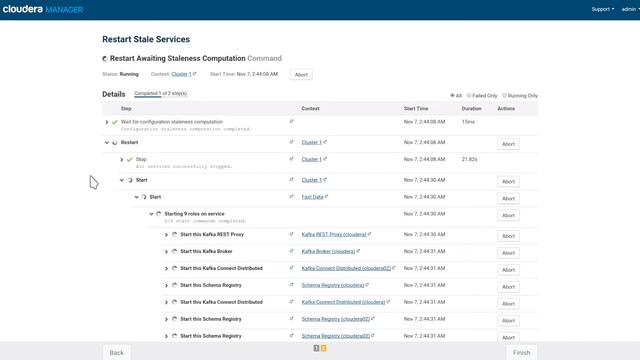Click Abort in Start row for Cluster 1
Viewport: 640px width, 360px height.
[x=508, y=182]
